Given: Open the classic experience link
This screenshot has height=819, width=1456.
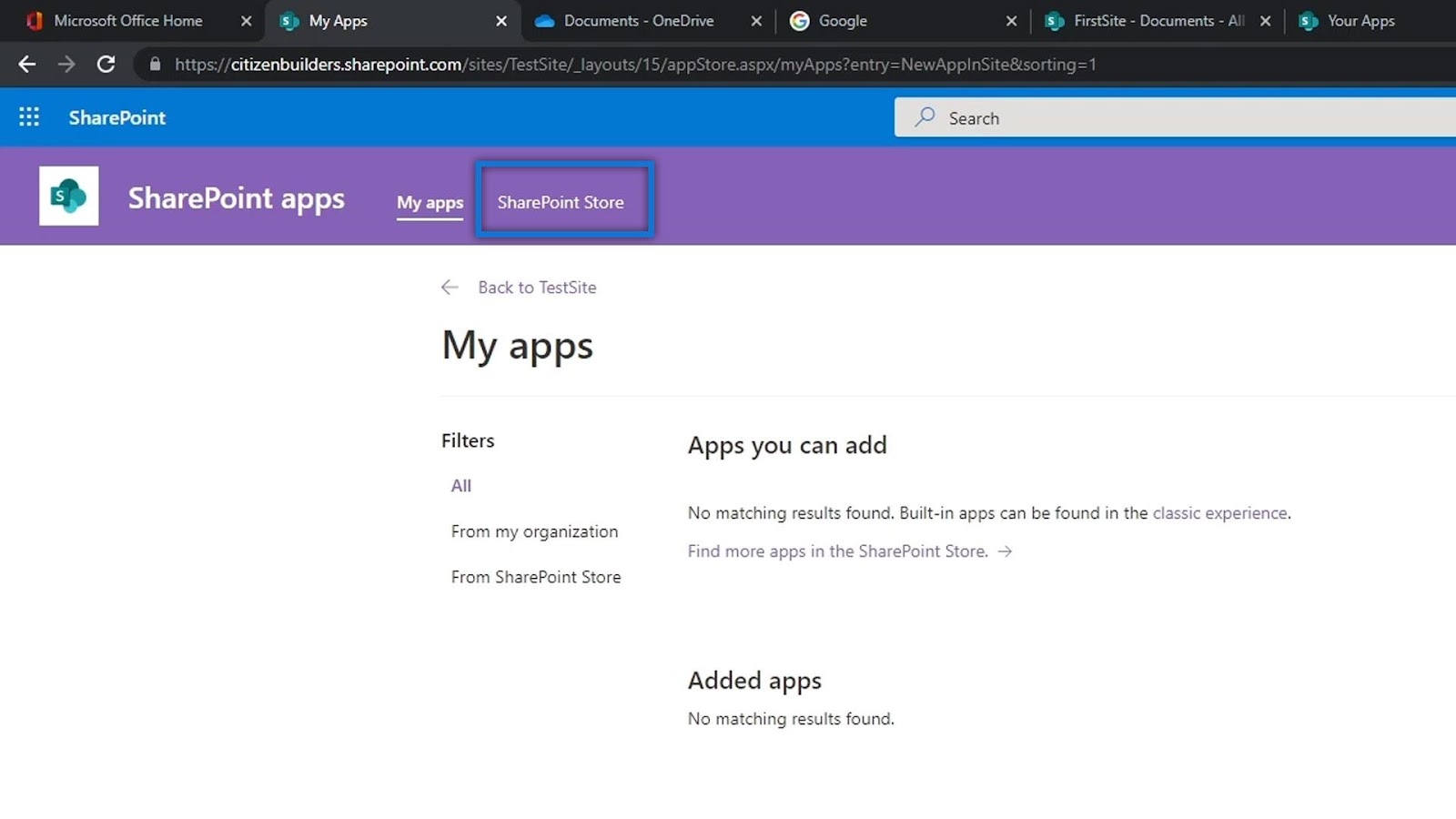Looking at the screenshot, I should point(1219,513).
